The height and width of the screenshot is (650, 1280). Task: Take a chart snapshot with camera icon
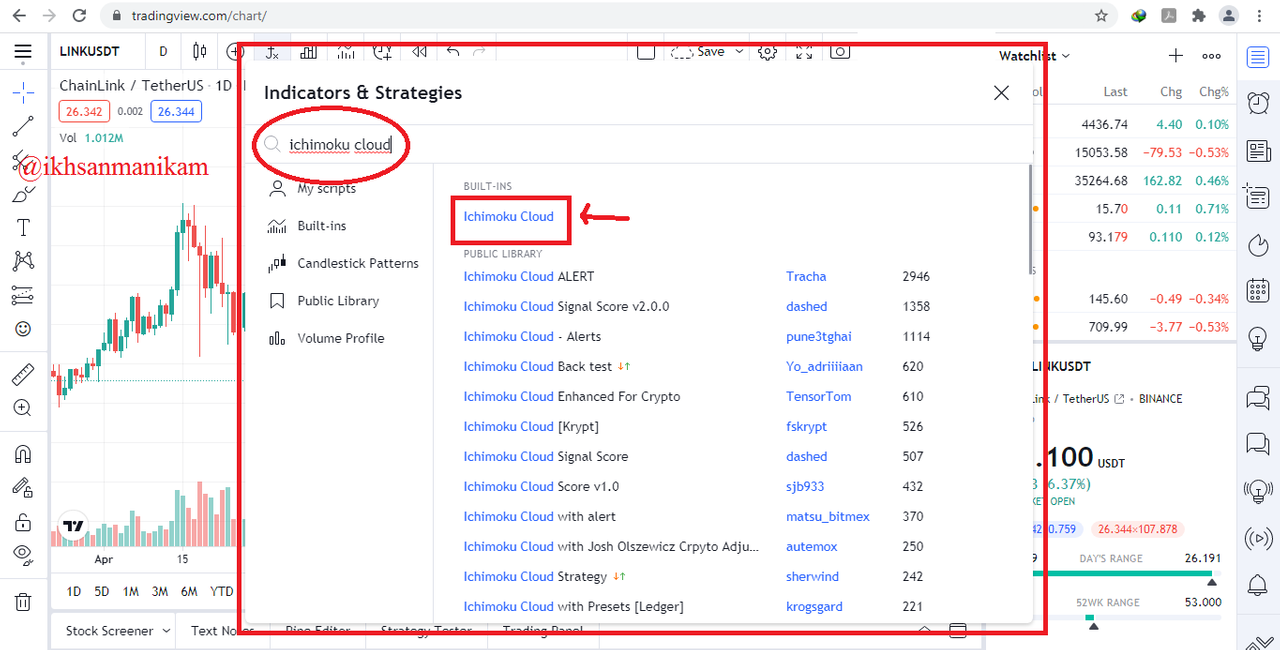841,51
